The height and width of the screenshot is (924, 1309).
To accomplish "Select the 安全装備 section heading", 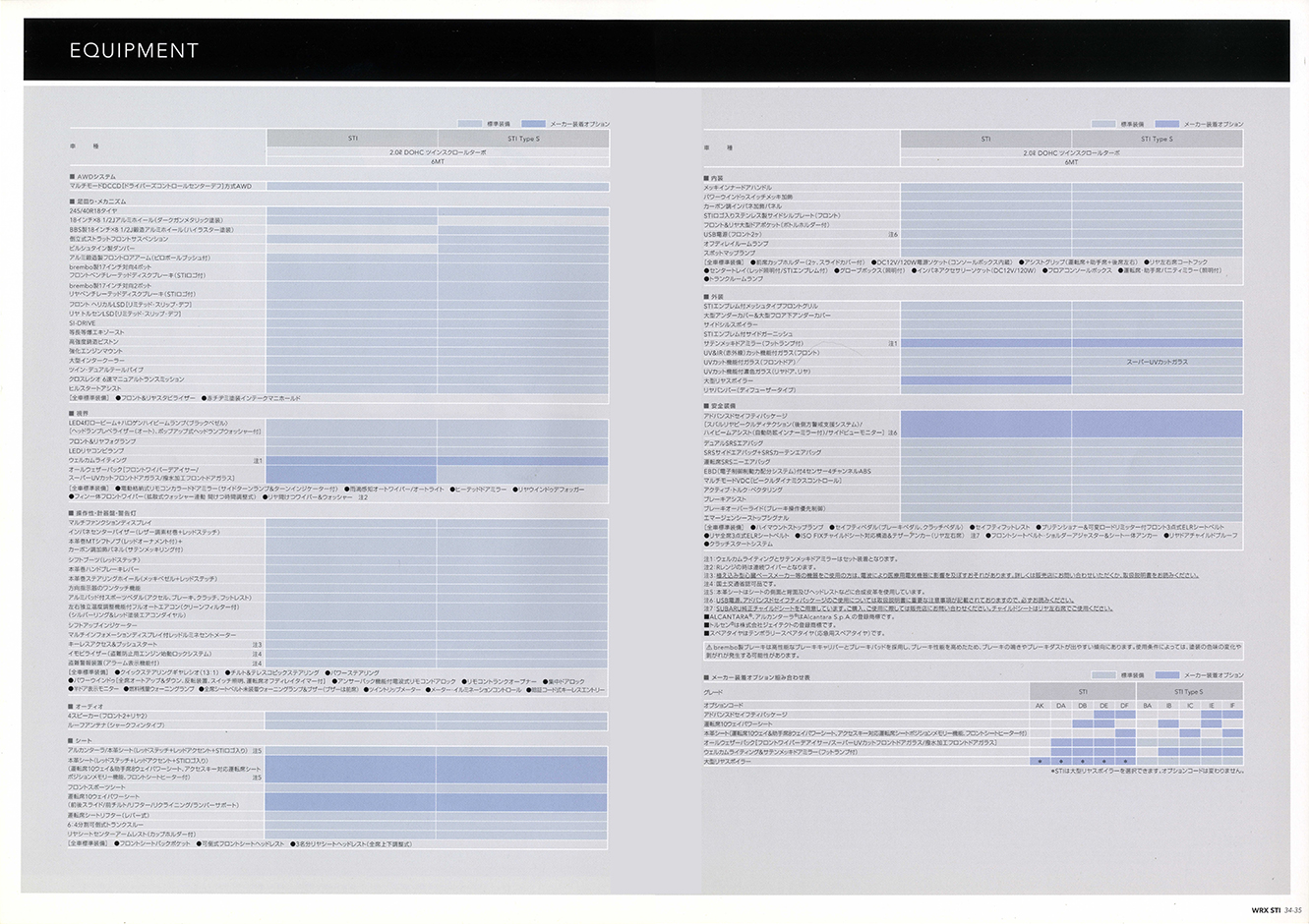I will (x=722, y=405).
